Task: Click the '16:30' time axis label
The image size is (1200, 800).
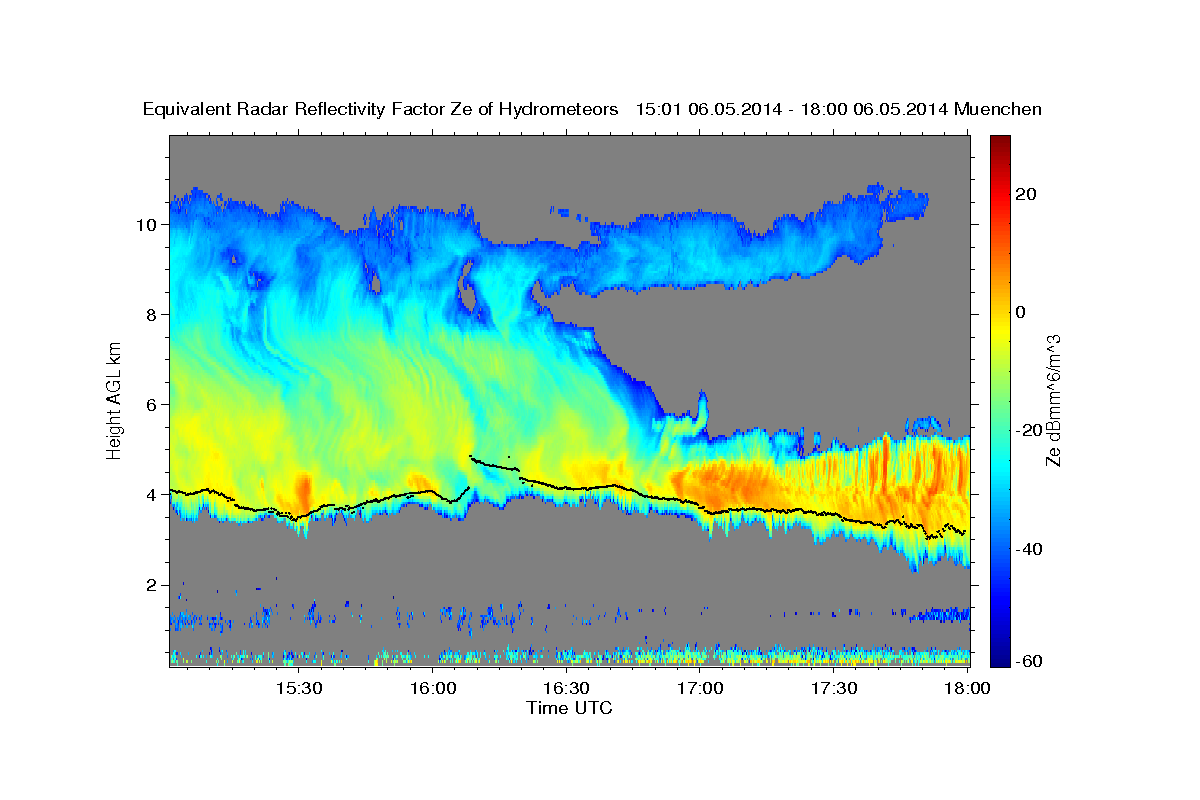Action: (567, 689)
